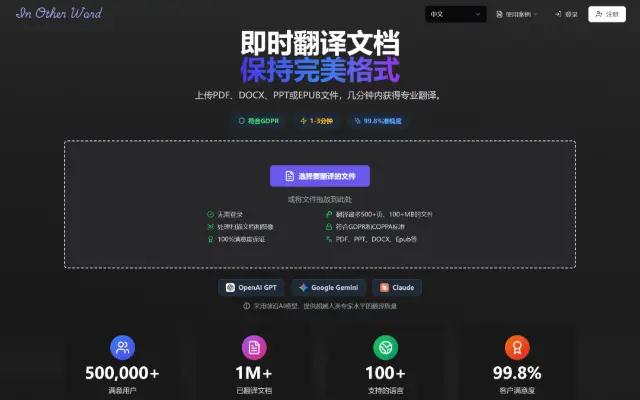Click the 500+ pages, 100+MB feature text
Screen dimensions: 640x400
point(384,214)
